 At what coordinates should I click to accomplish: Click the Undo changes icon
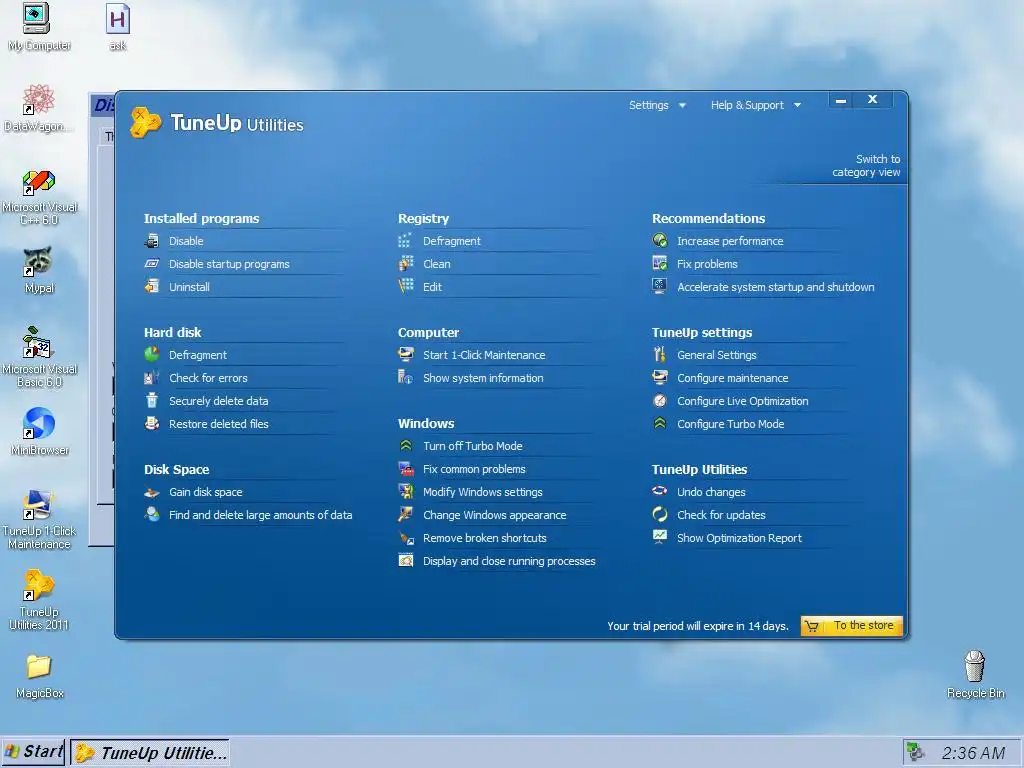click(660, 491)
